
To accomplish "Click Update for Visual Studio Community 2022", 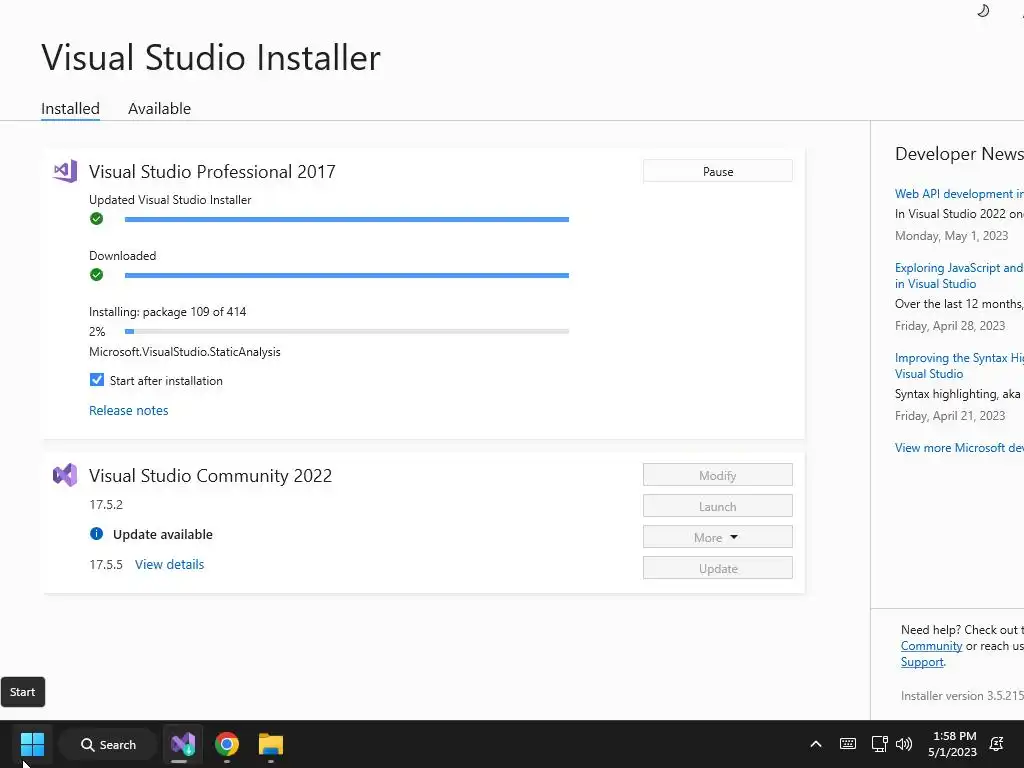I will pos(718,568).
